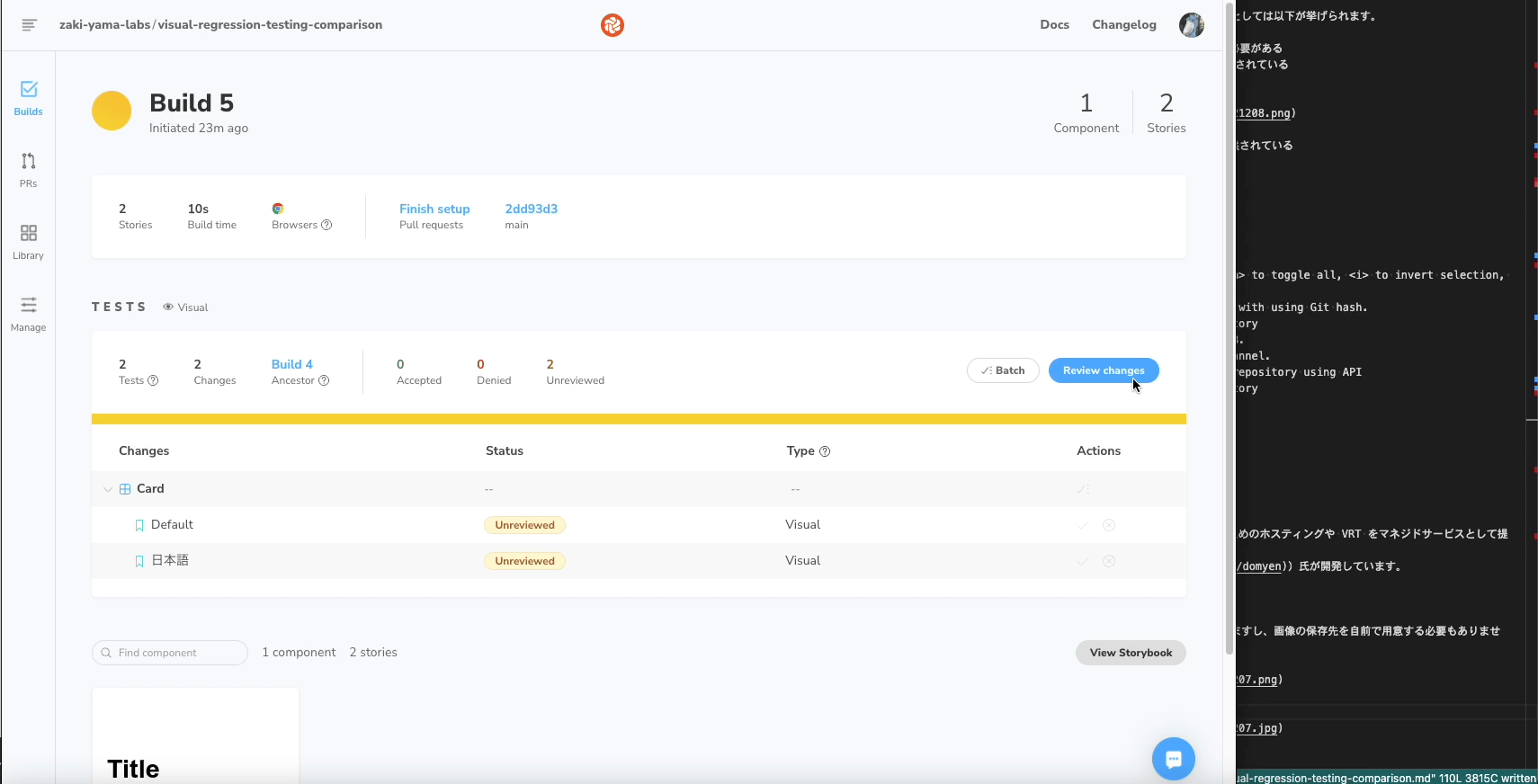
Task: Click the Unreviewed badge for Default
Action: (x=524, y=525)
